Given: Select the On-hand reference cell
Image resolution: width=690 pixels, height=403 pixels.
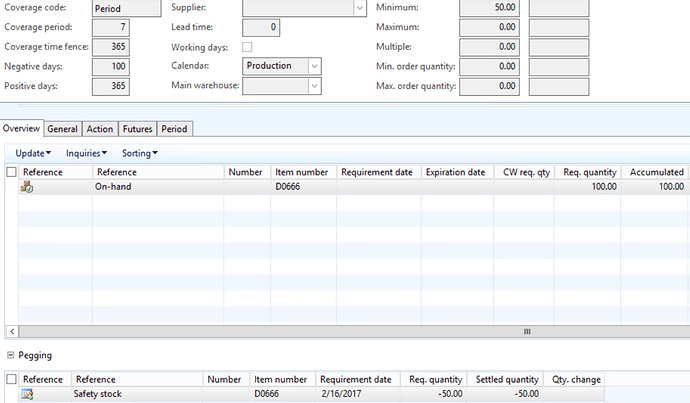Looking at the screenshot, I should pyautogui.click(x=158, y=187).
